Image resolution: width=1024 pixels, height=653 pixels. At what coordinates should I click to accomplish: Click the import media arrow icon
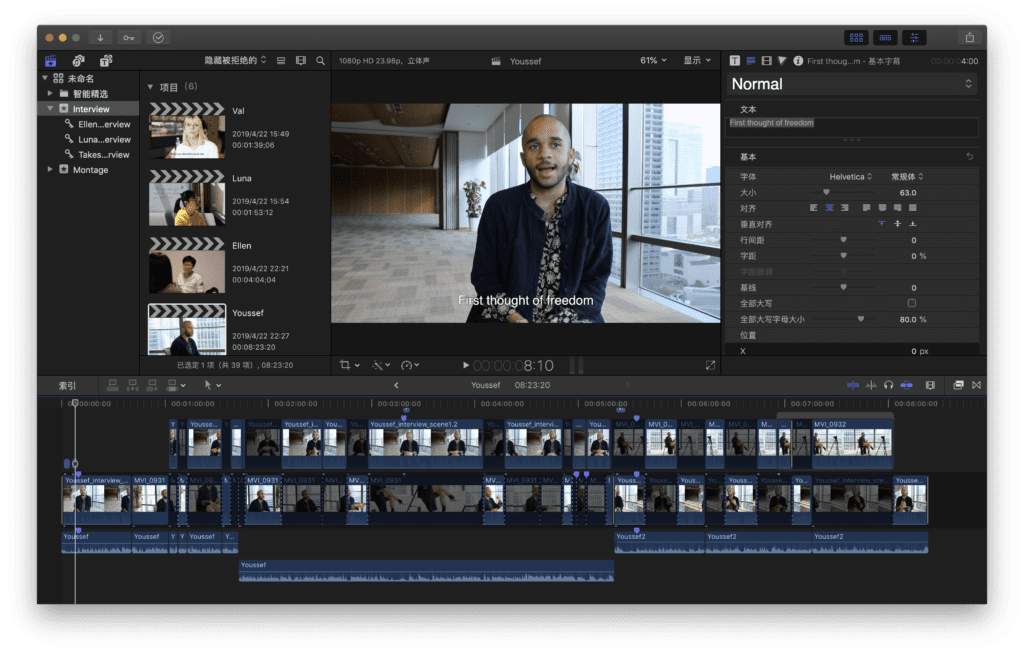coord(101,38)
